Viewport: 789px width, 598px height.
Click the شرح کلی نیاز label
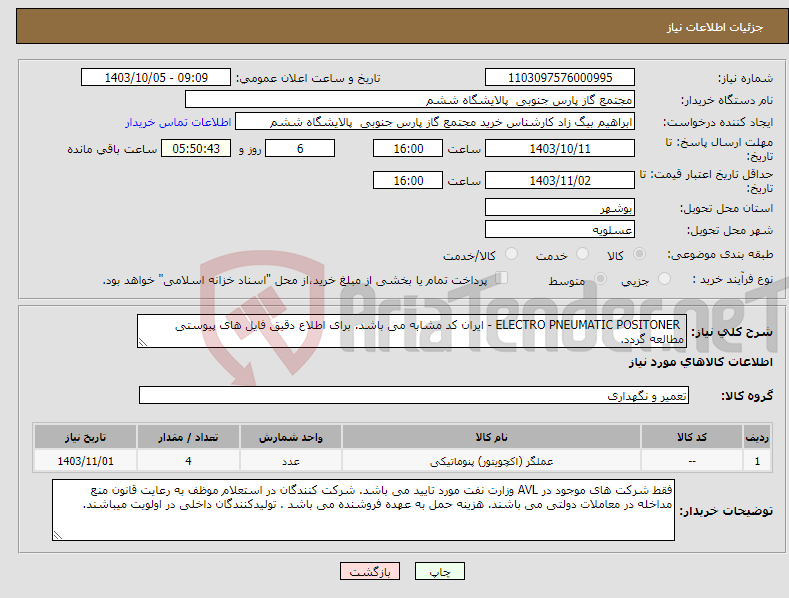(x=732, y=332)
